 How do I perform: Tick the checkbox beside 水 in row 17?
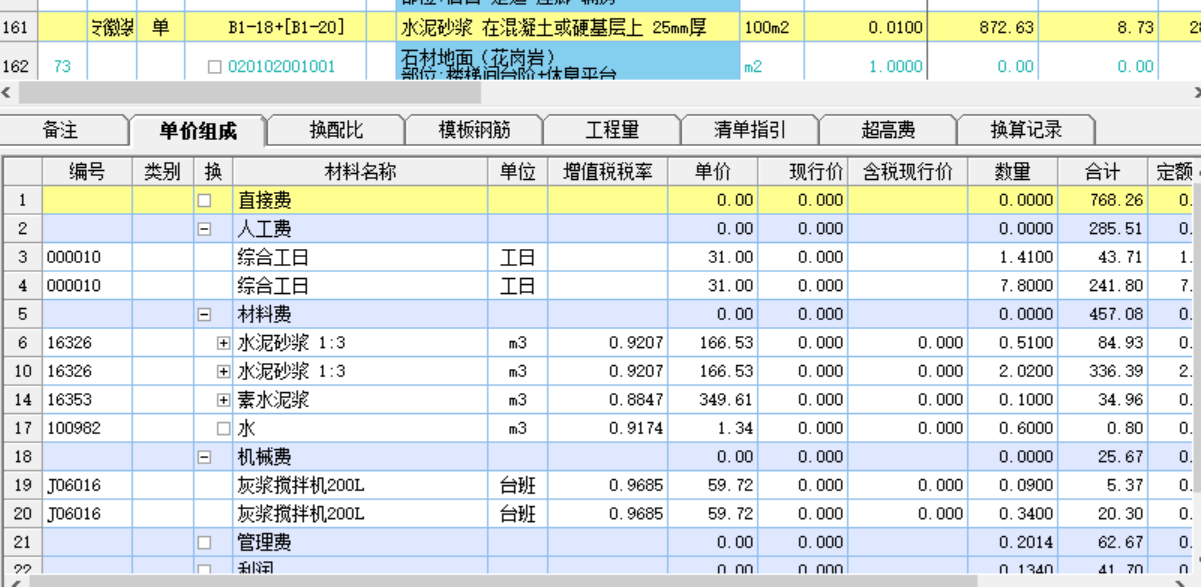click(x=223, y=428)
